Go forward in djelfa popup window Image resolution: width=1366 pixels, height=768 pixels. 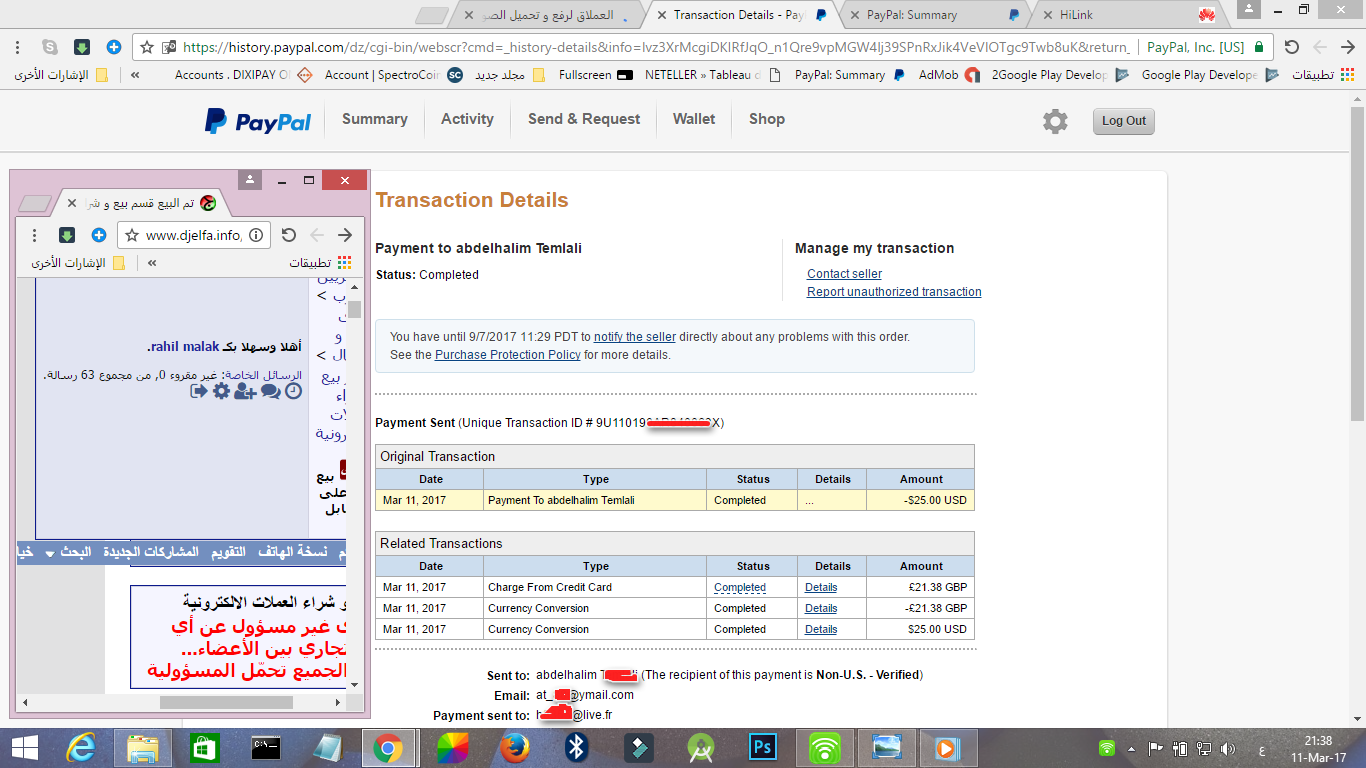click(x=345, y=235)
